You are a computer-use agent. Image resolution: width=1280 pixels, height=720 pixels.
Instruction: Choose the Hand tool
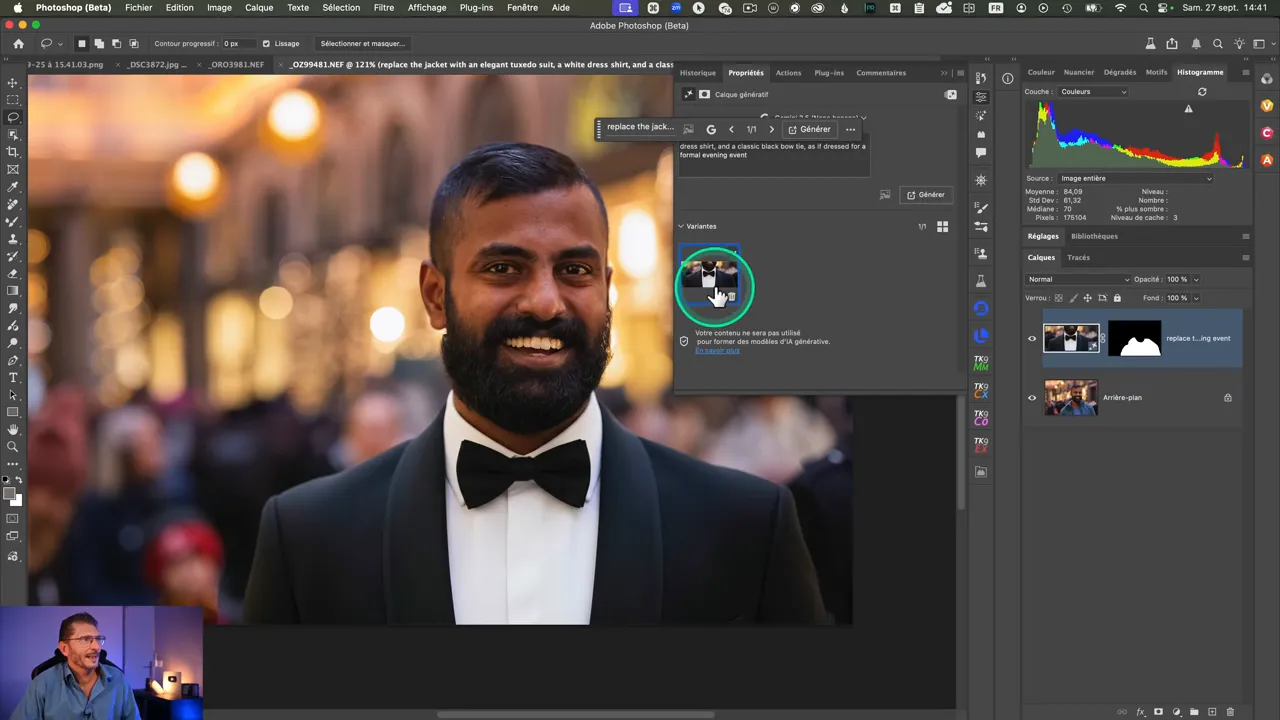[x=13, y=429]
